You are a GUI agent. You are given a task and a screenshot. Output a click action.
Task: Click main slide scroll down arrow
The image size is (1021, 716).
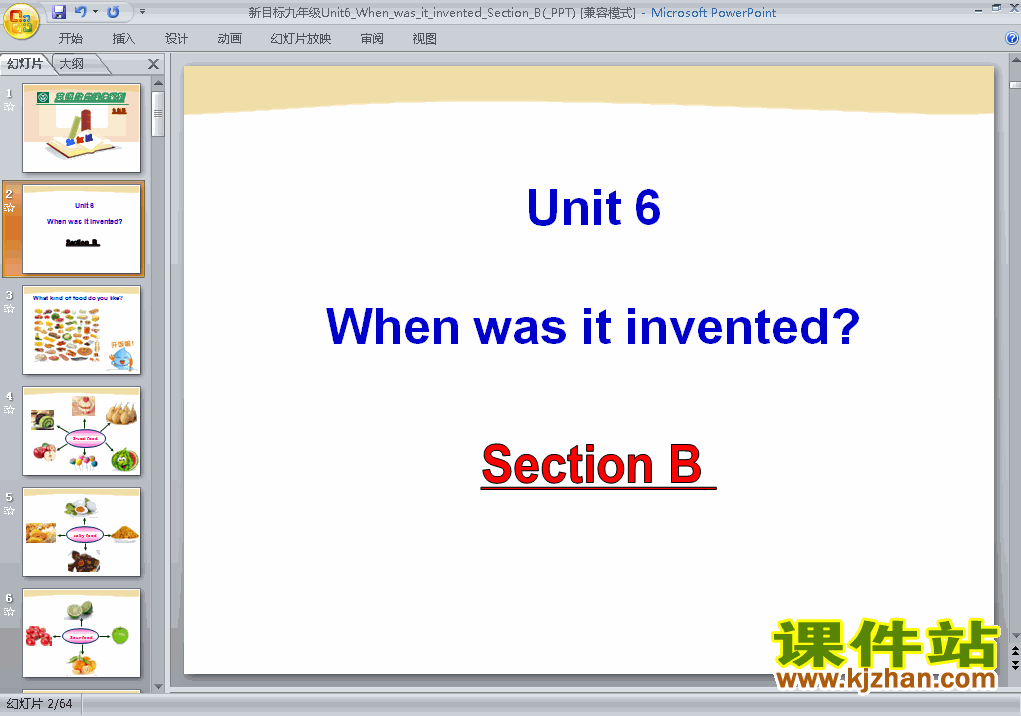point(1015,635)
